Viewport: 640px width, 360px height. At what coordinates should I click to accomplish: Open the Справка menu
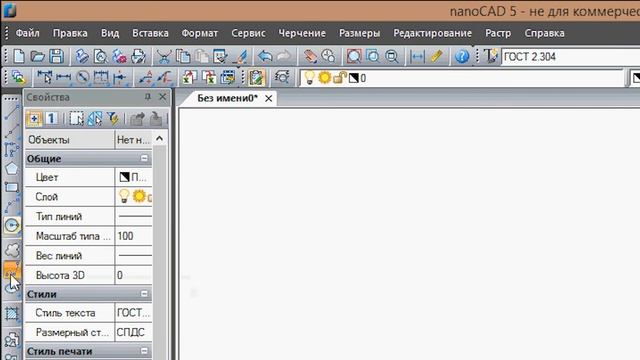(x=544, y=33)
